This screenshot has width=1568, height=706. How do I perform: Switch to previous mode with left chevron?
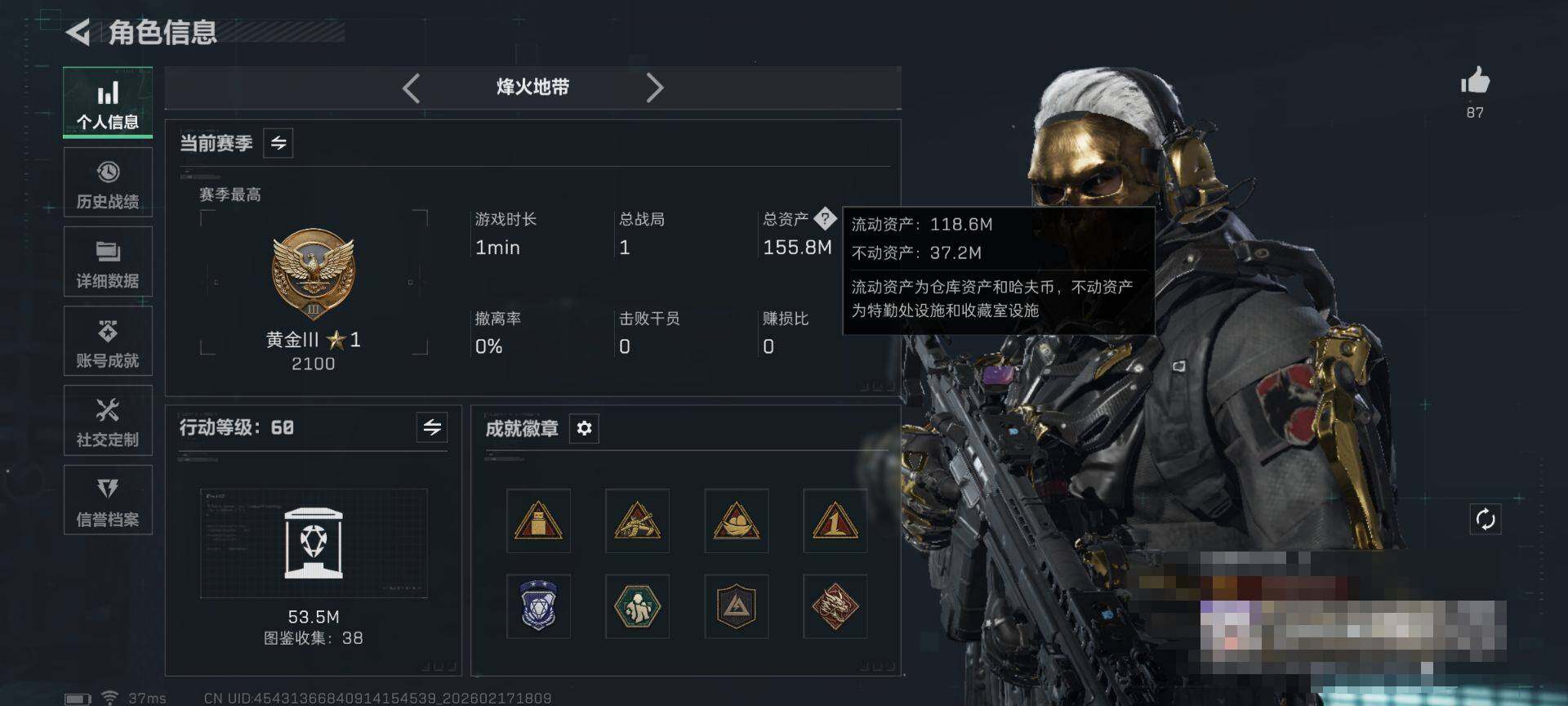point(412,87)
